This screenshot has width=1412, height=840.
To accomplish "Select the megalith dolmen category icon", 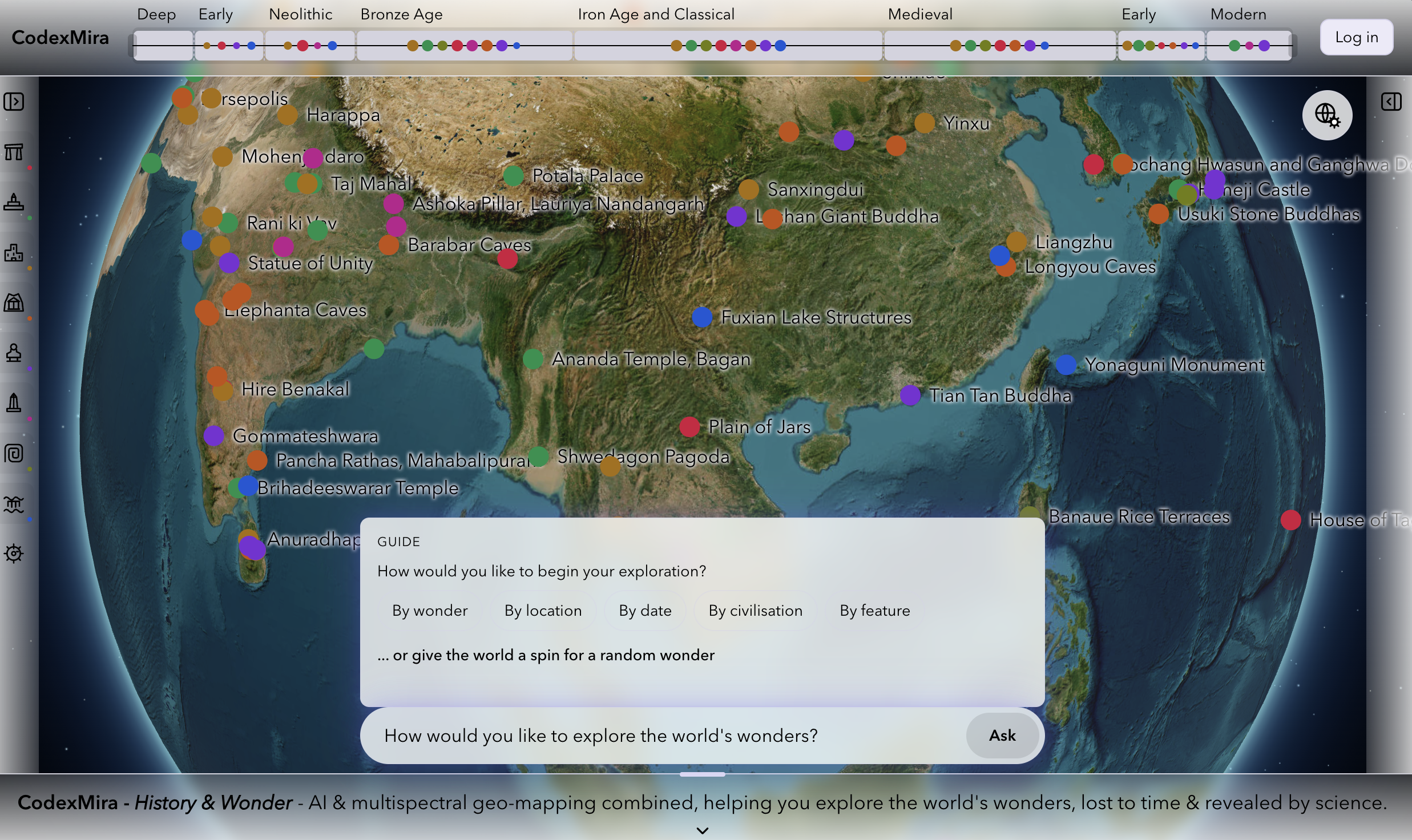I will (14, 152).
